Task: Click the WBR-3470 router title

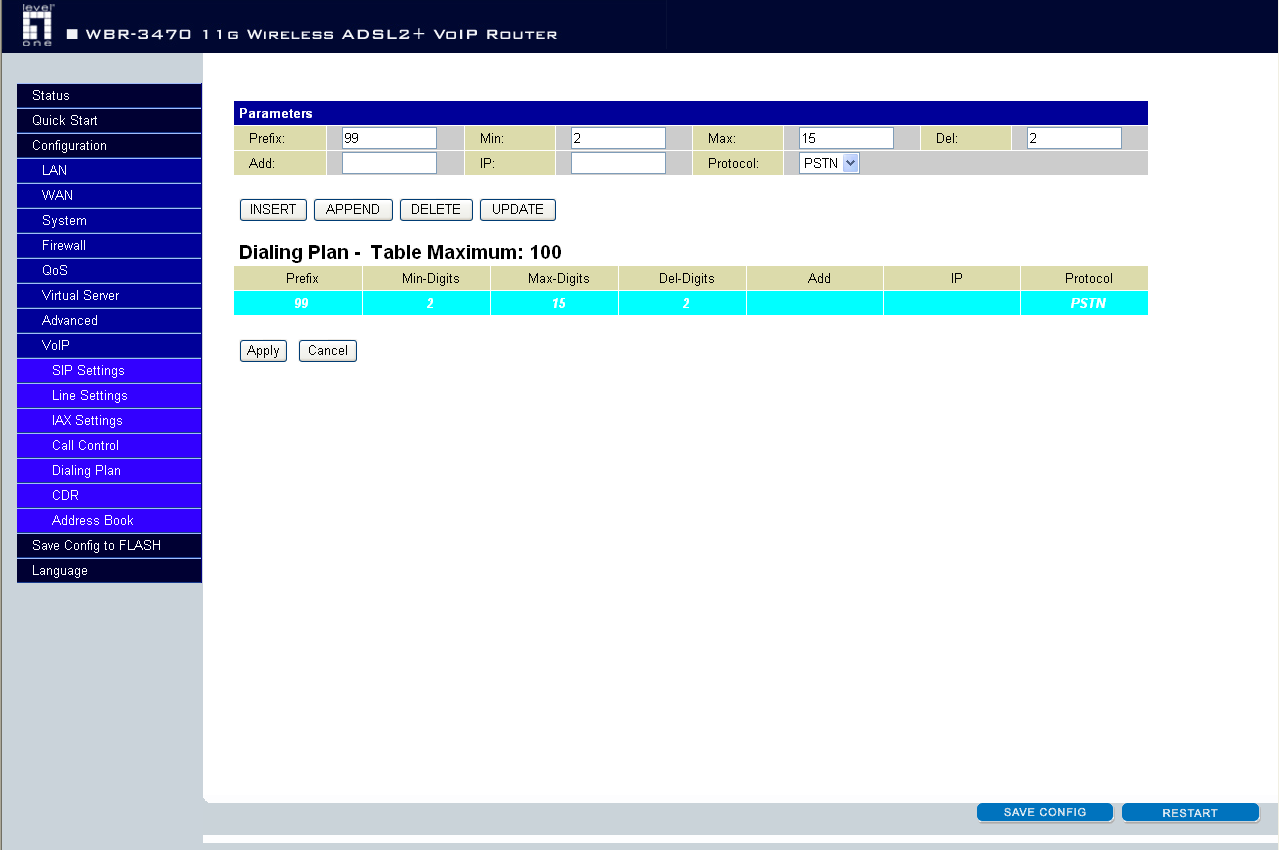Action: coord(312,35)
